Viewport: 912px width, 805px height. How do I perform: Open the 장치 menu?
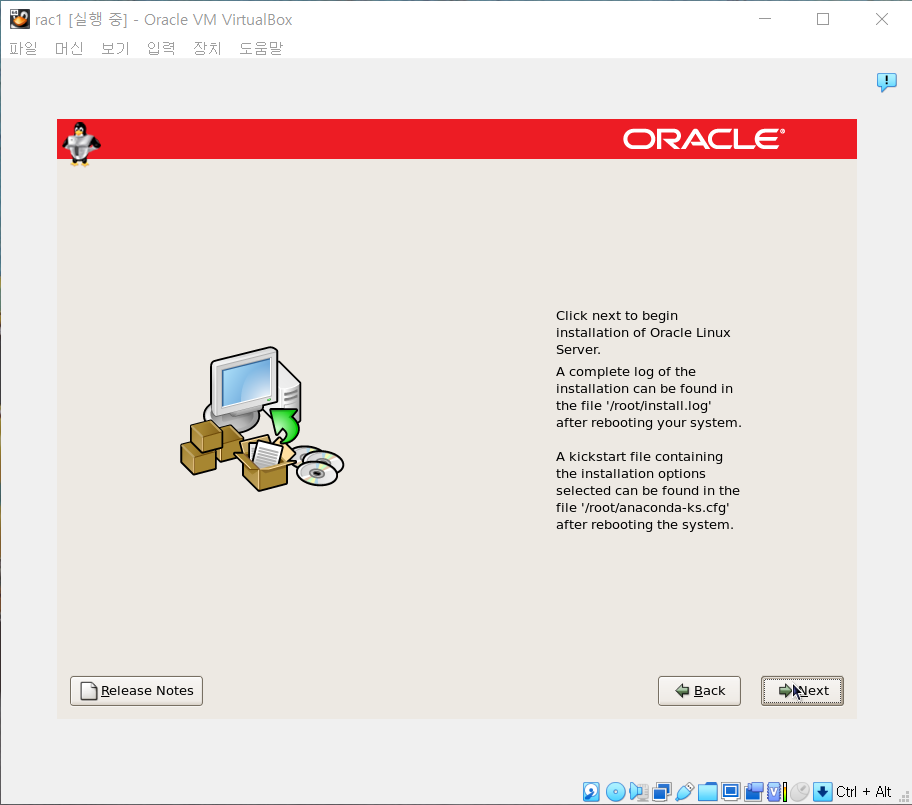207,48
